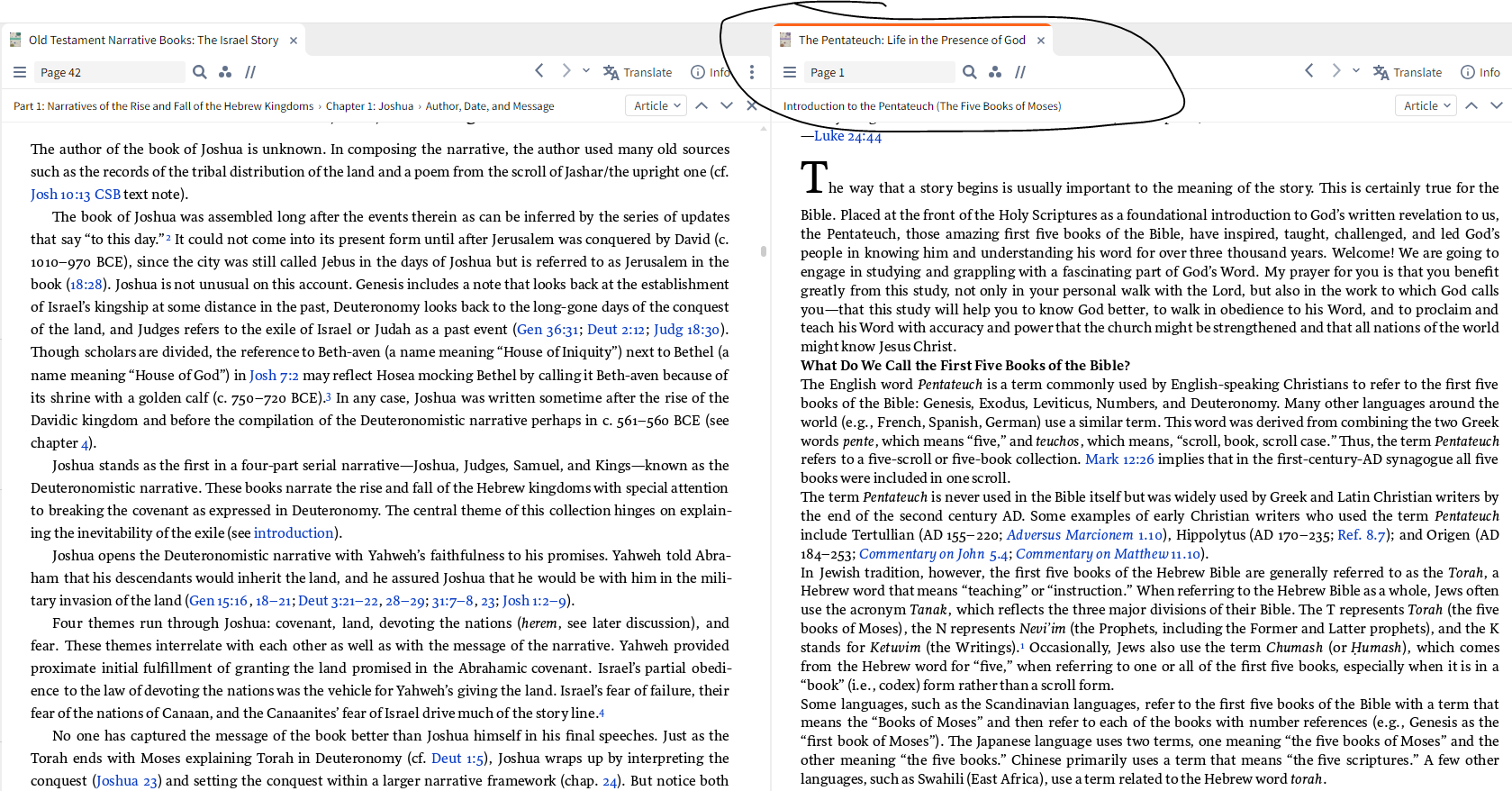The height and width of the screenshot is (791, 1512).
Task: Follow the Josh 7:2 link
Action: pos(274,376)
